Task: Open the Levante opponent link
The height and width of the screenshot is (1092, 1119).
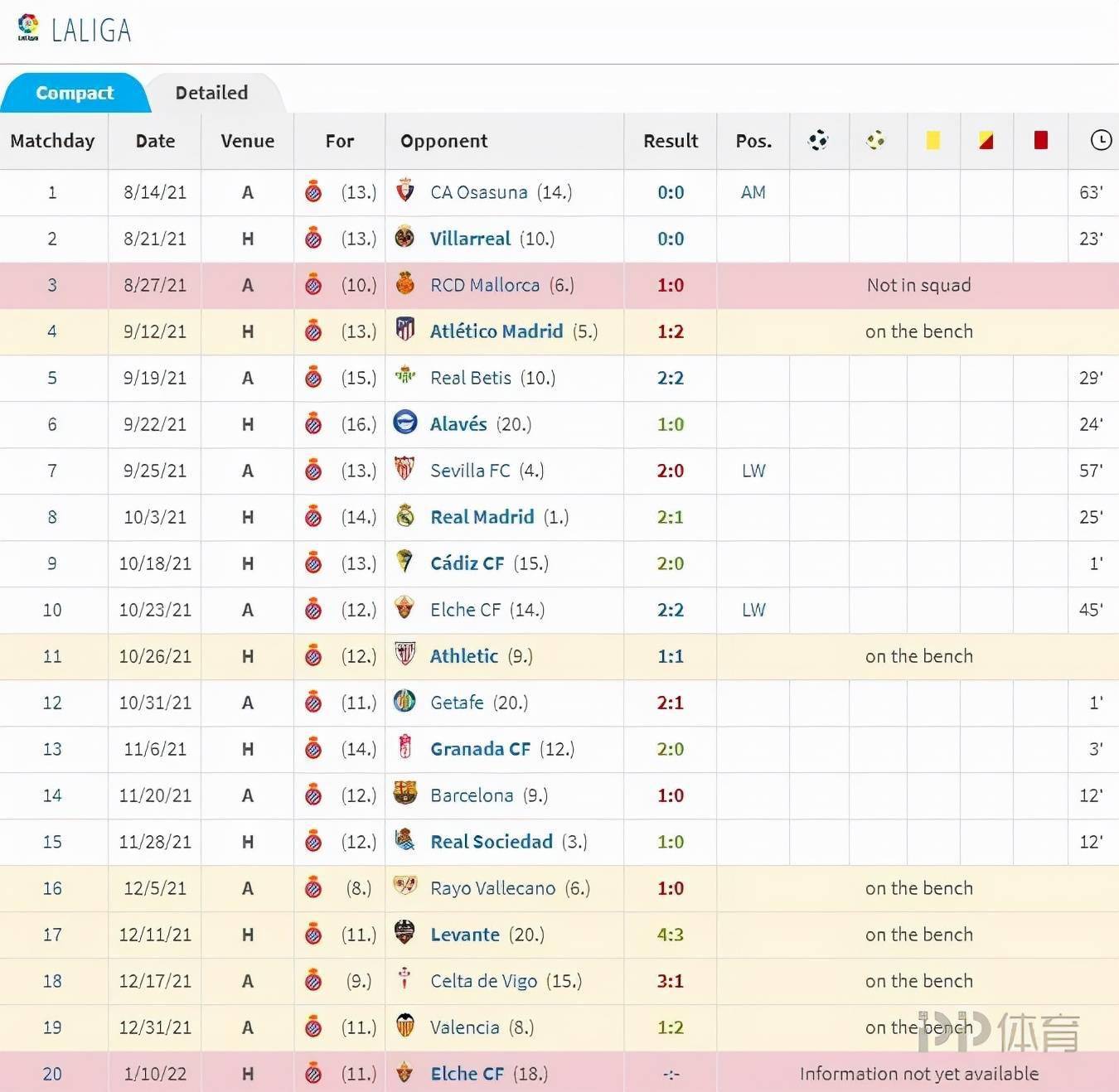Action: [x=465, y=935]
